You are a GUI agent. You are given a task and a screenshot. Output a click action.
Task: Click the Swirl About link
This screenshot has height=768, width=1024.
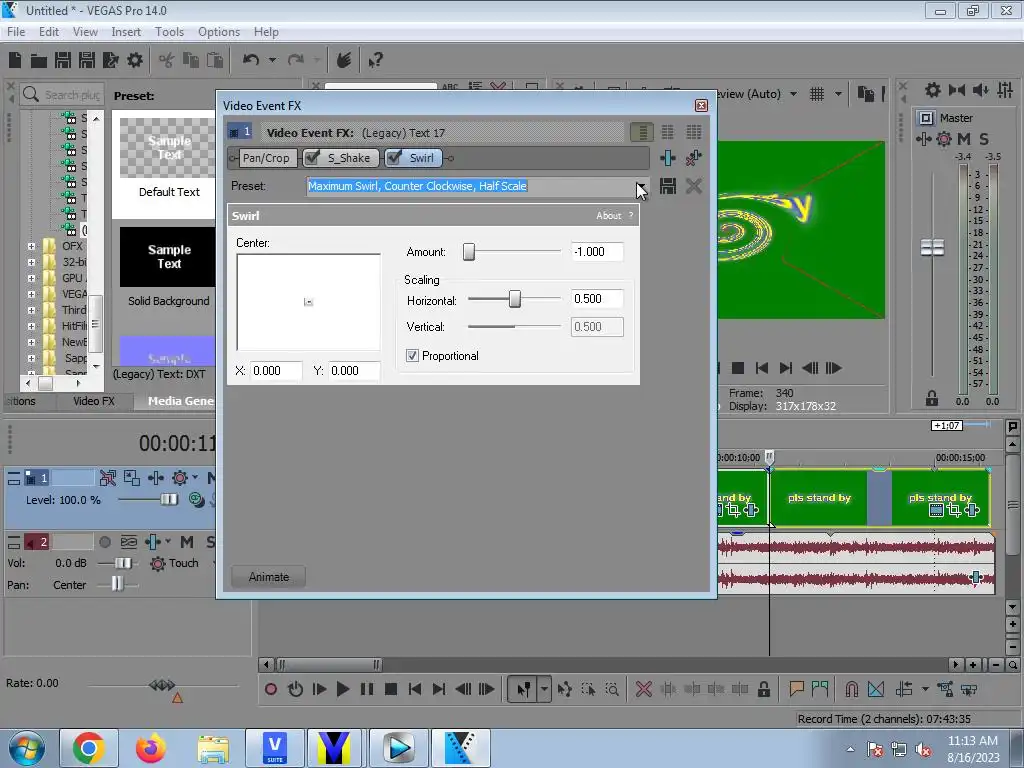(608, 216)
